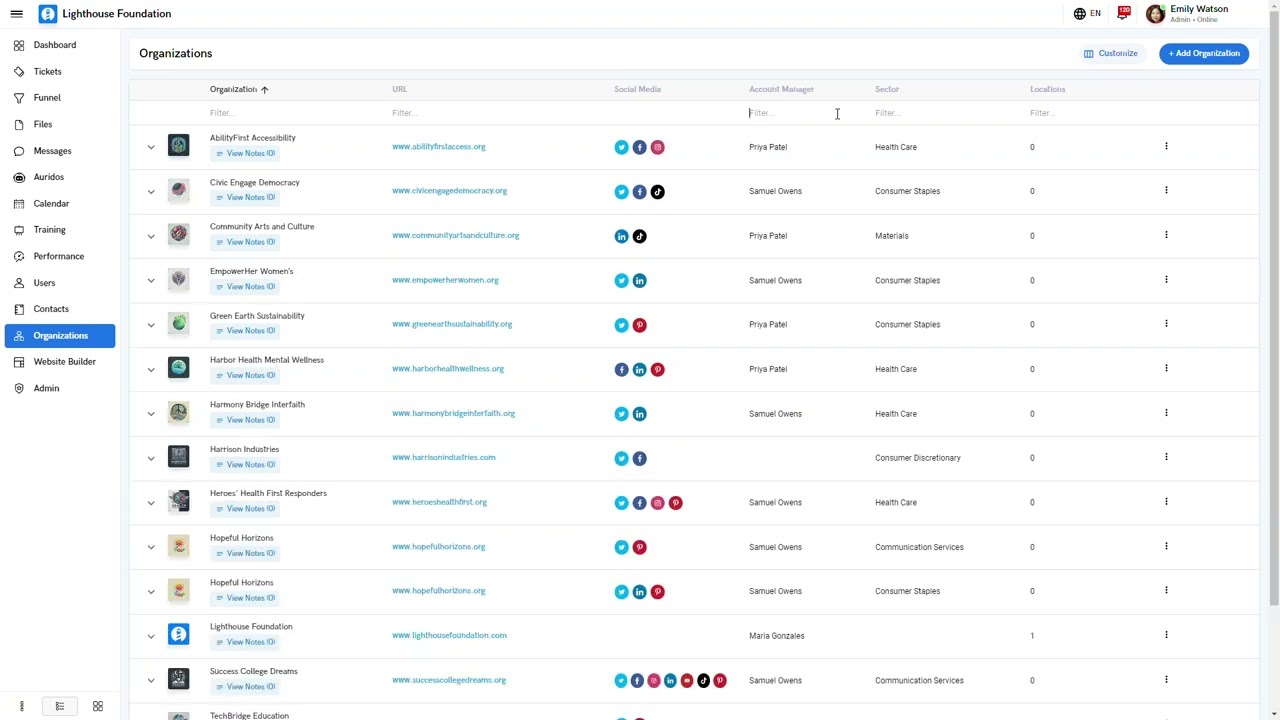Expand the Community Arts and Culture row
This screenshot has width=1280, height=720.
(151, 236)
